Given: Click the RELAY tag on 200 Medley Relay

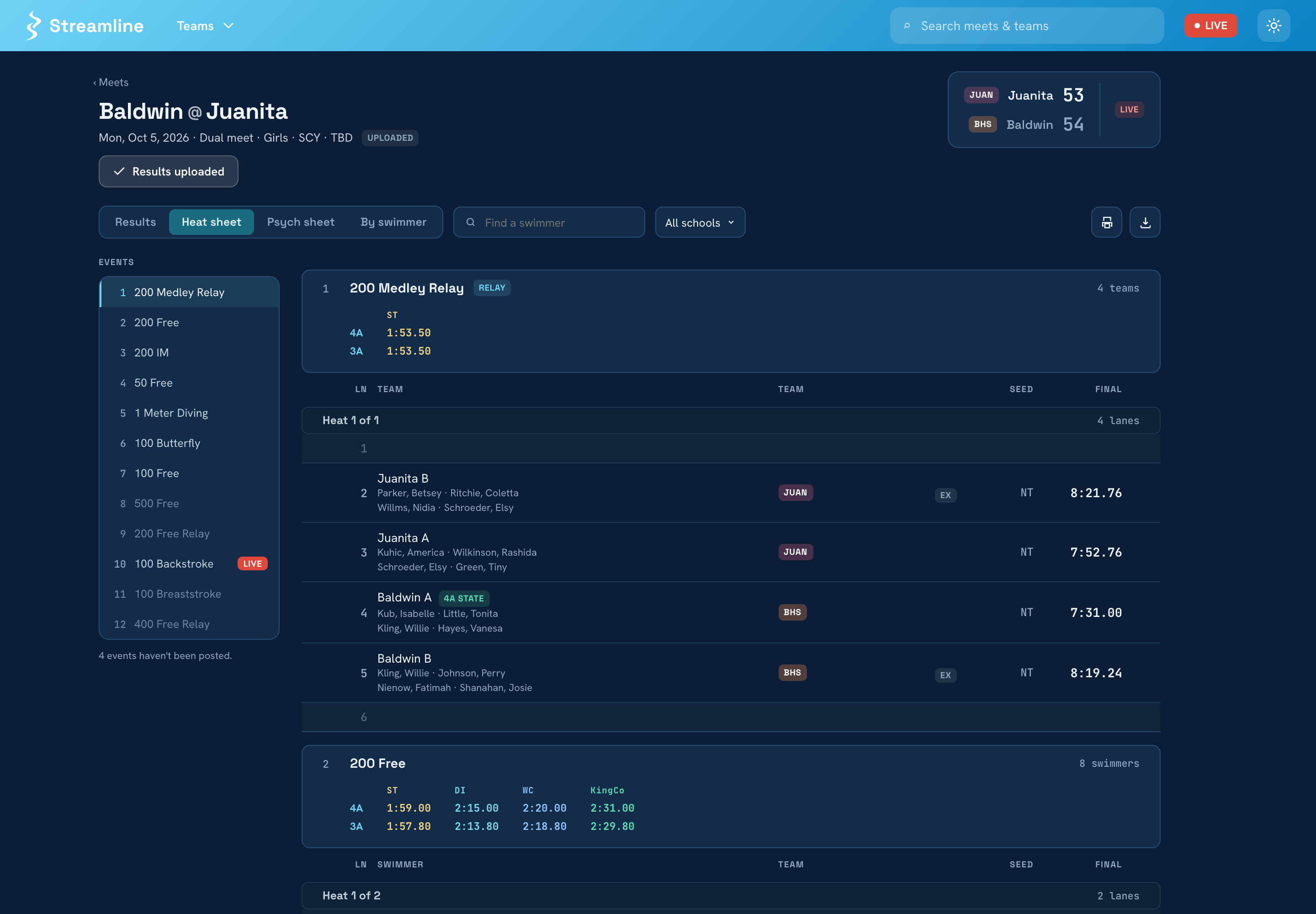Looking at the screenshot, I should click(491, 288).
